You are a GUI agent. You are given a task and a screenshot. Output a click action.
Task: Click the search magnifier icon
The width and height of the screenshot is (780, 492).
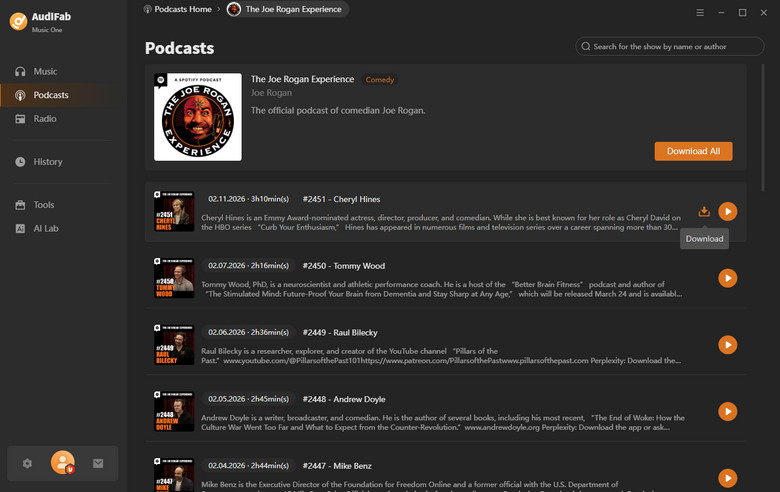coord(586,46)
